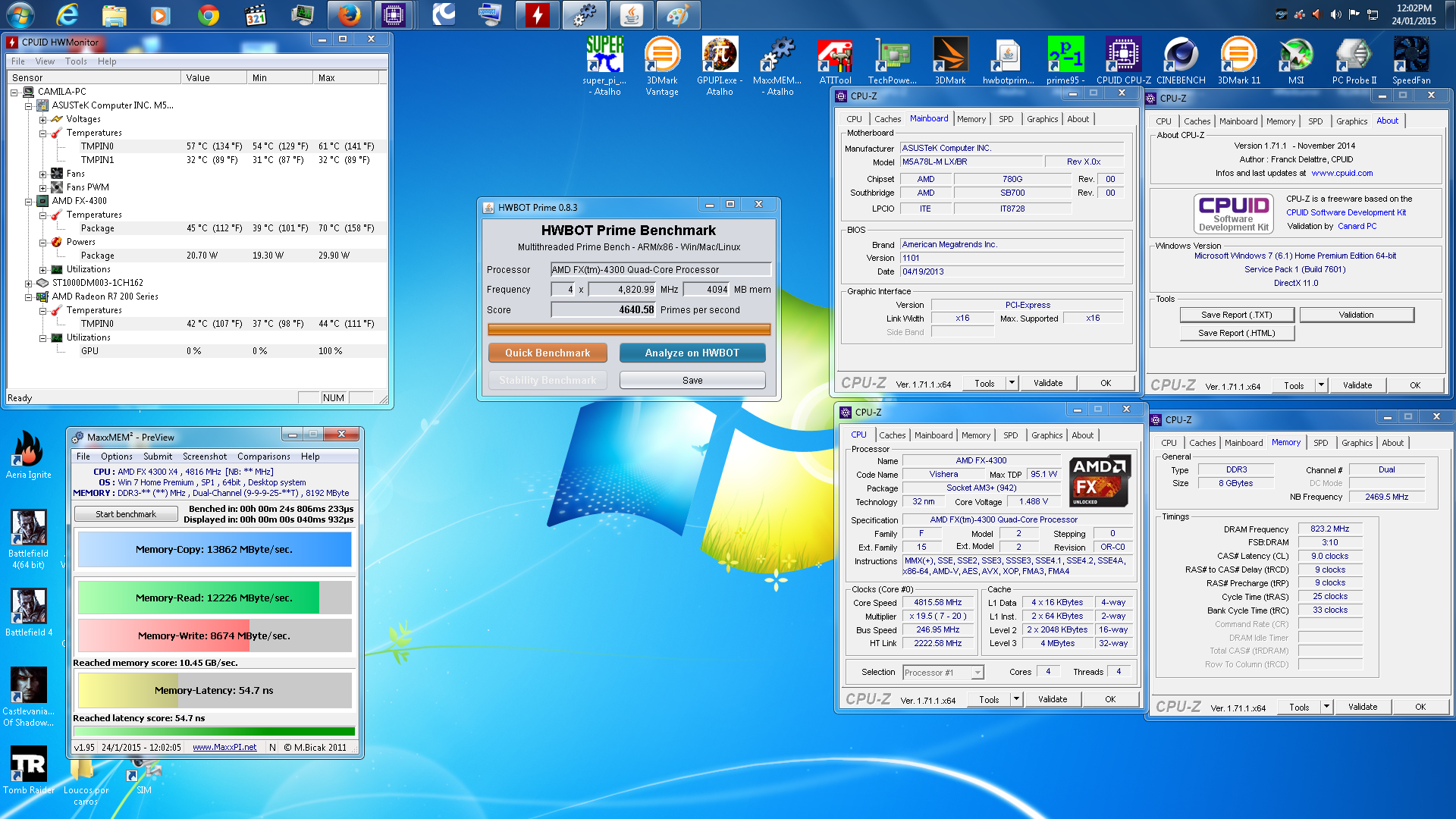Click Validation button in CPU-Z About window
Screen dimensions: 1456x819
[1356, 315]
